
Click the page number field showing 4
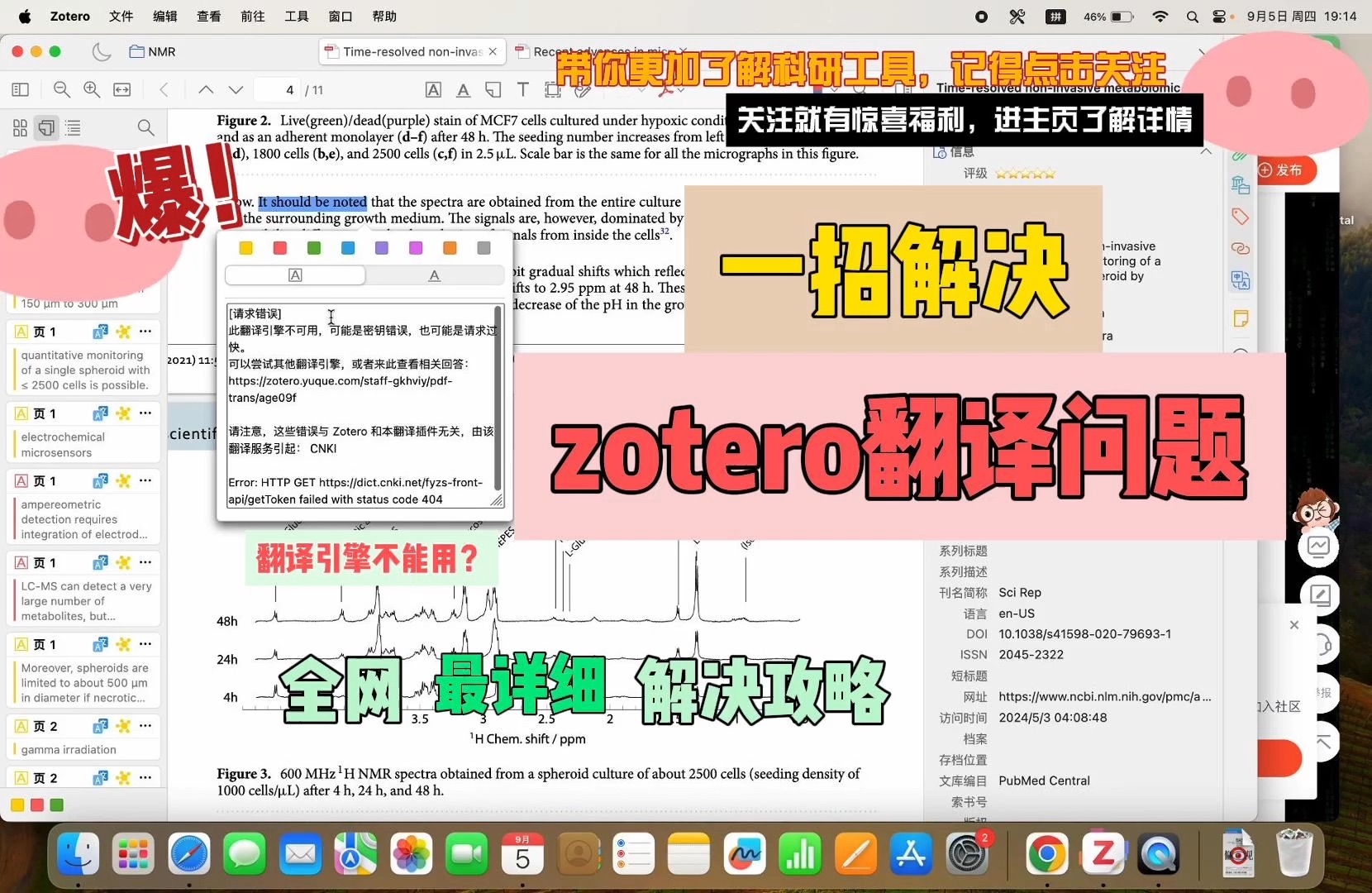coord(278,89)
